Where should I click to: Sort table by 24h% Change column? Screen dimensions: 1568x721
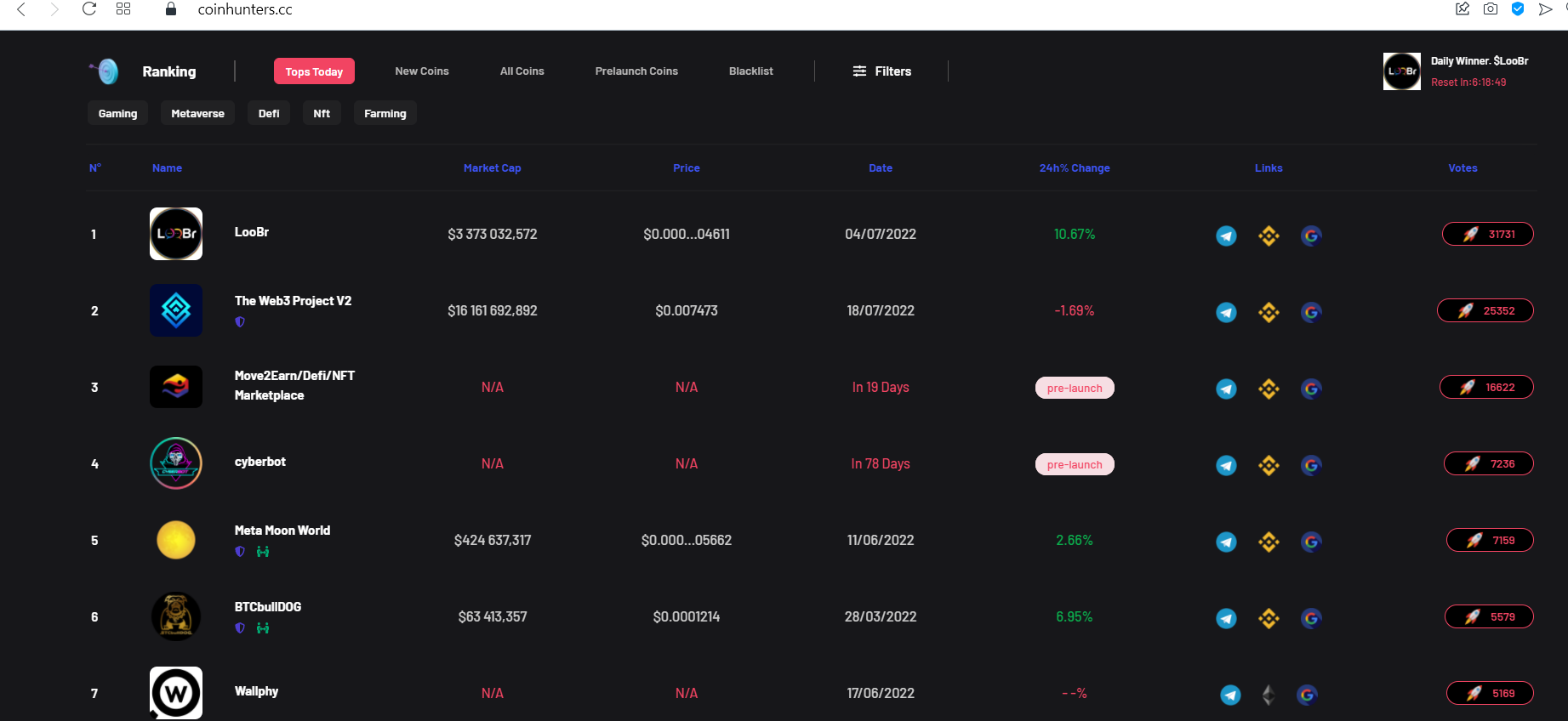[1075, 168]
